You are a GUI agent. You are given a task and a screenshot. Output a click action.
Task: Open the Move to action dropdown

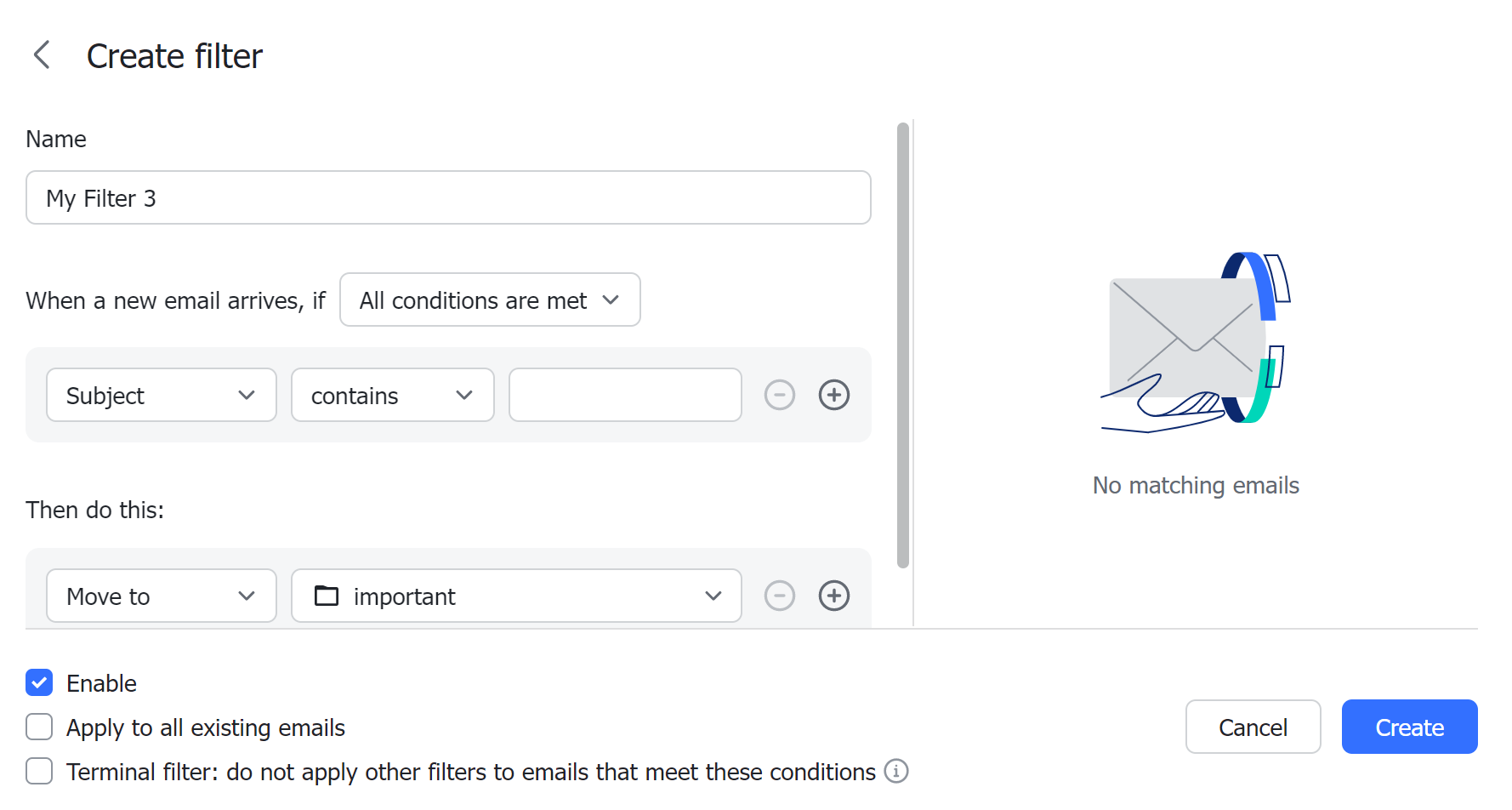point(161,596)
